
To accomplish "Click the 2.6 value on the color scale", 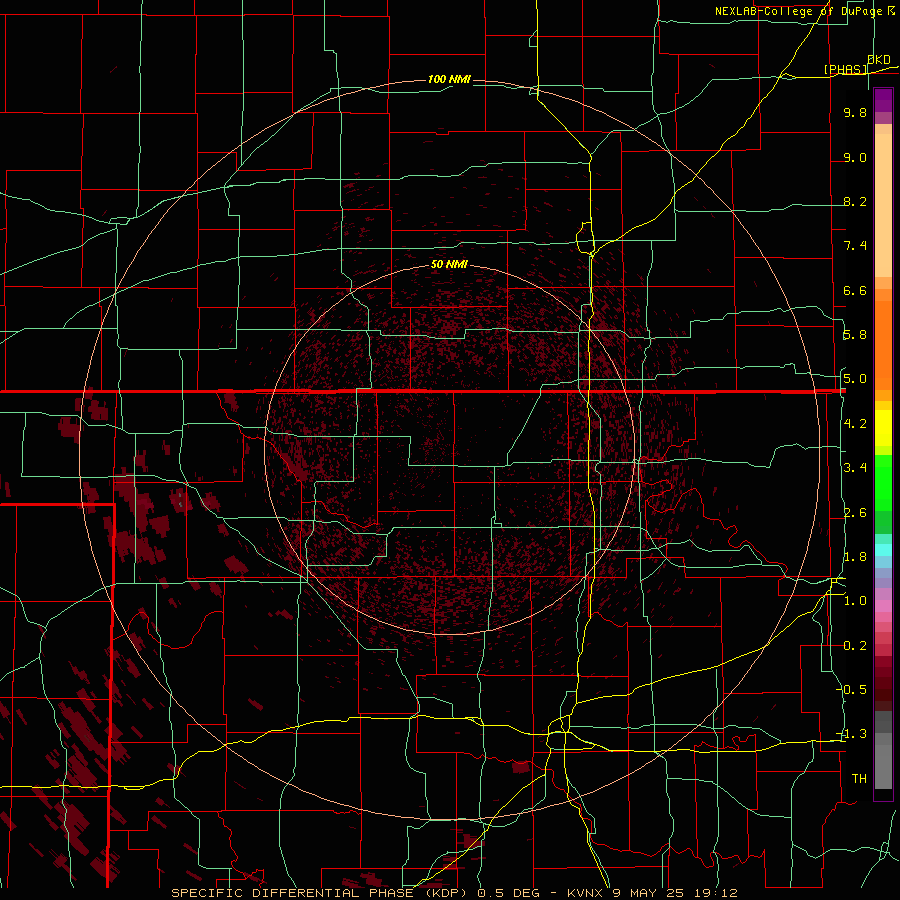I will 855,513.
